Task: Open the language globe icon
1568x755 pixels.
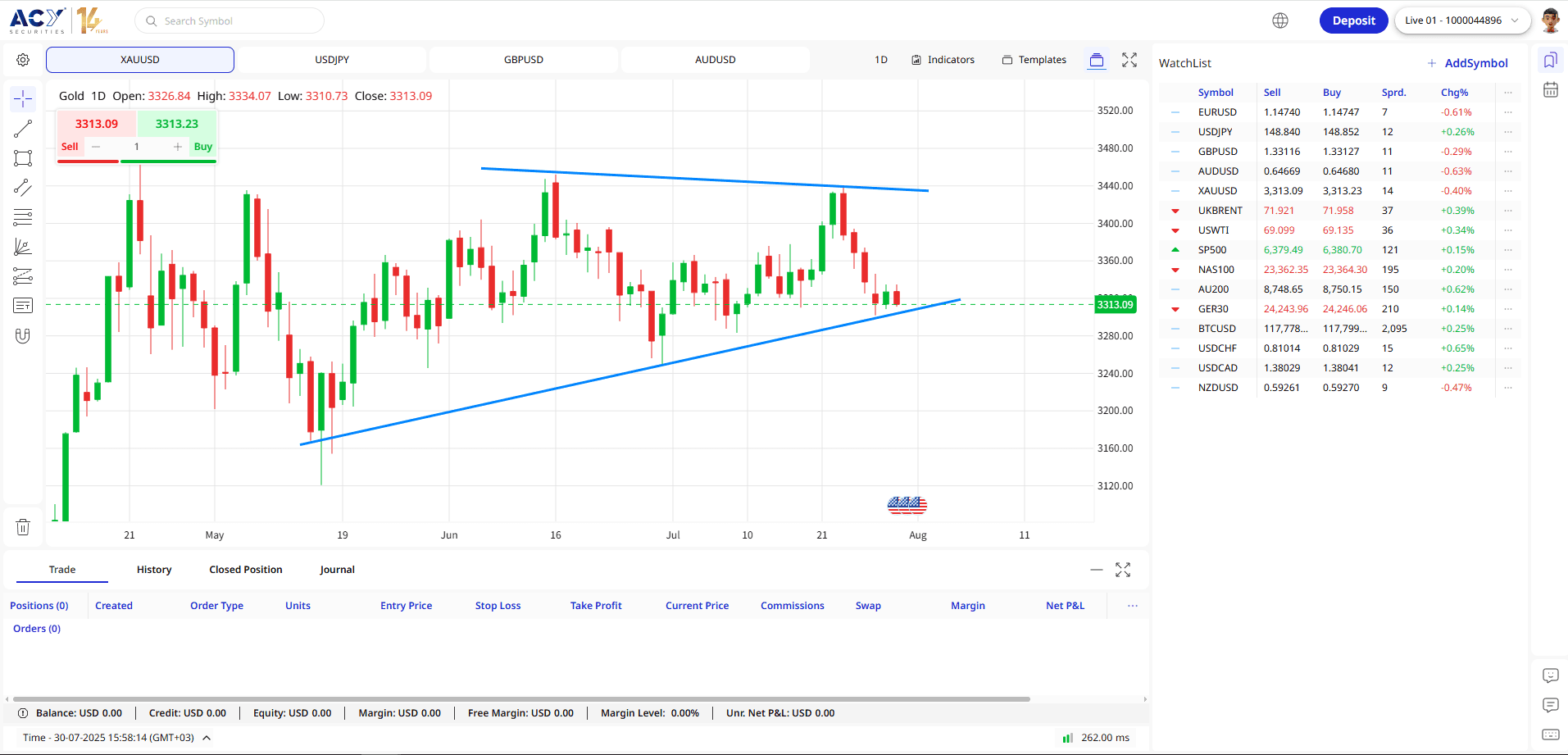Action: (1280, 20)
